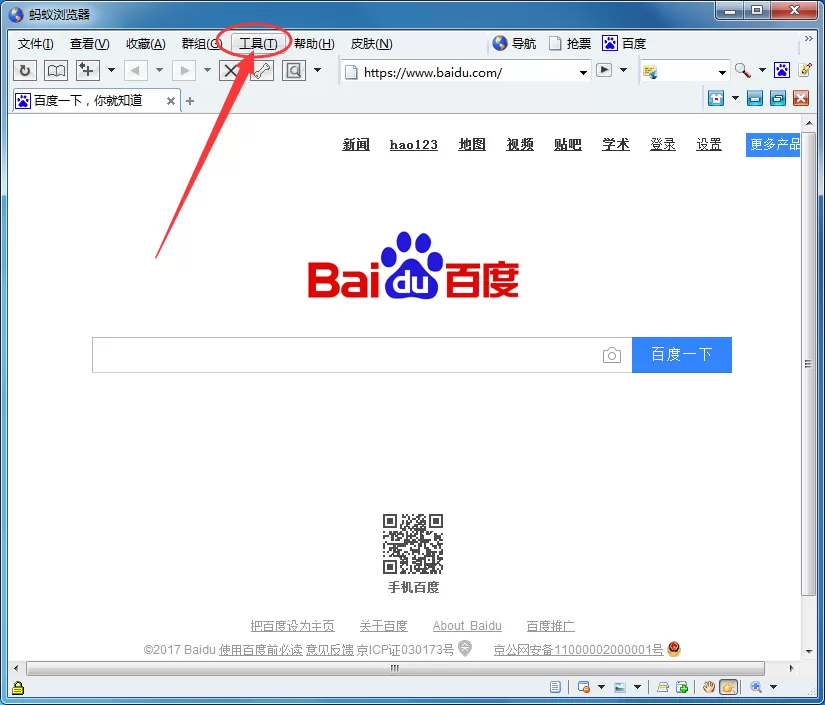
Task: Expand the forward history dropdown arrow
Action: pyautogui.click(x=207, y=70)
